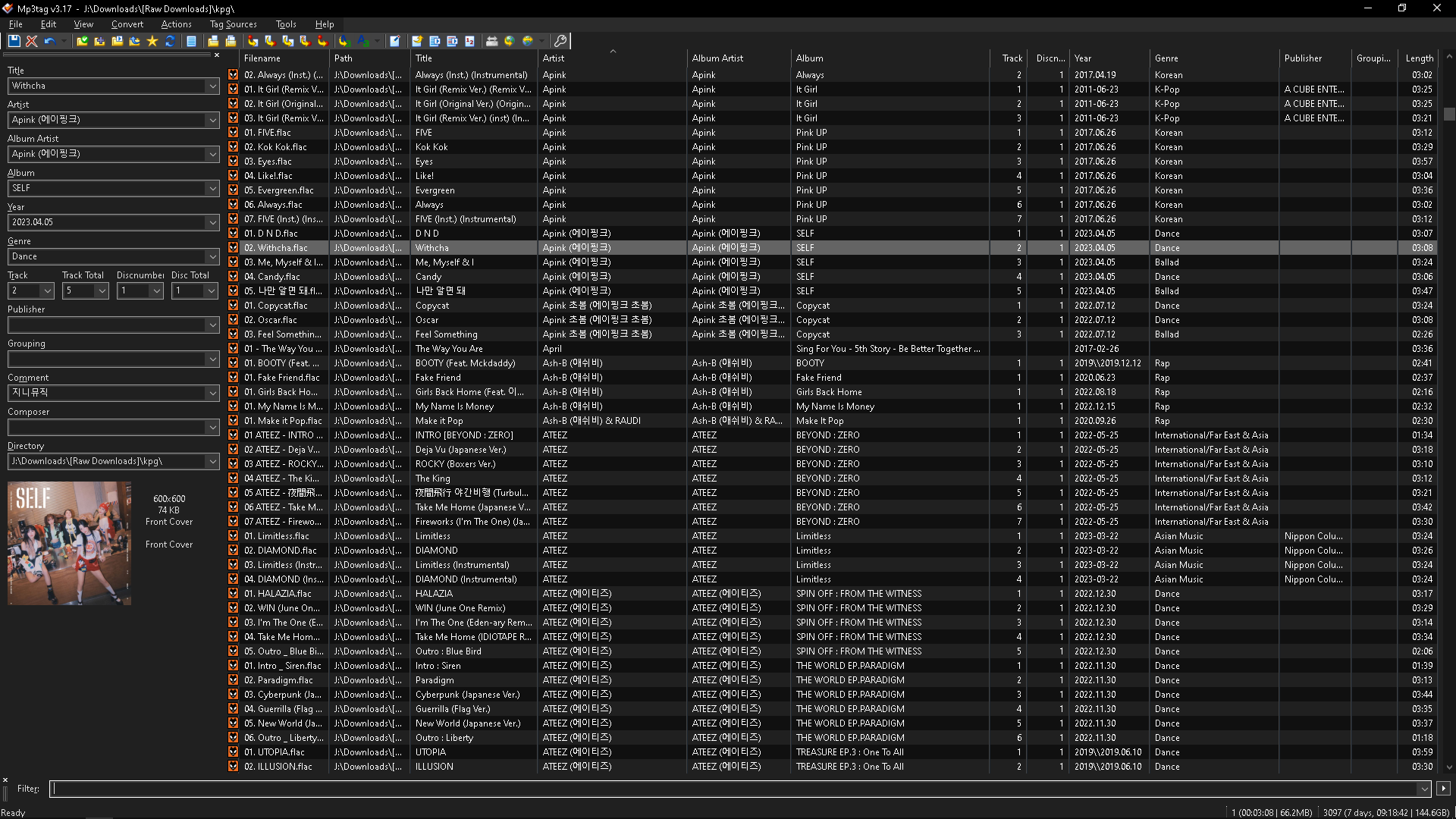The image size is (1456, 819).
Task: Open the File menu
Action: coord(15,24)
